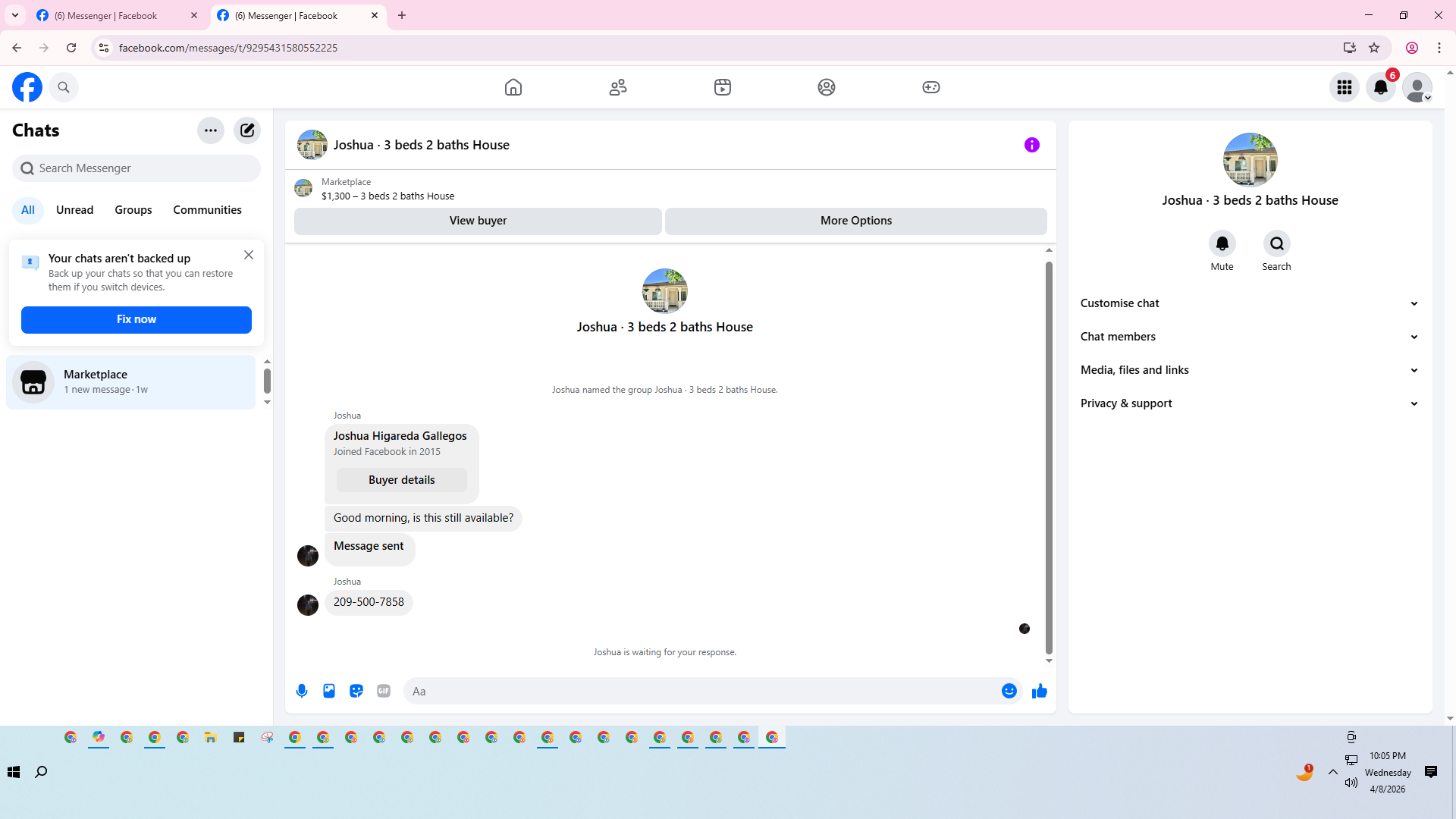The width and height of the screenshot is (1456, 819).
Task: Click the voice clip microphone icon
Action: coord(302,691)
